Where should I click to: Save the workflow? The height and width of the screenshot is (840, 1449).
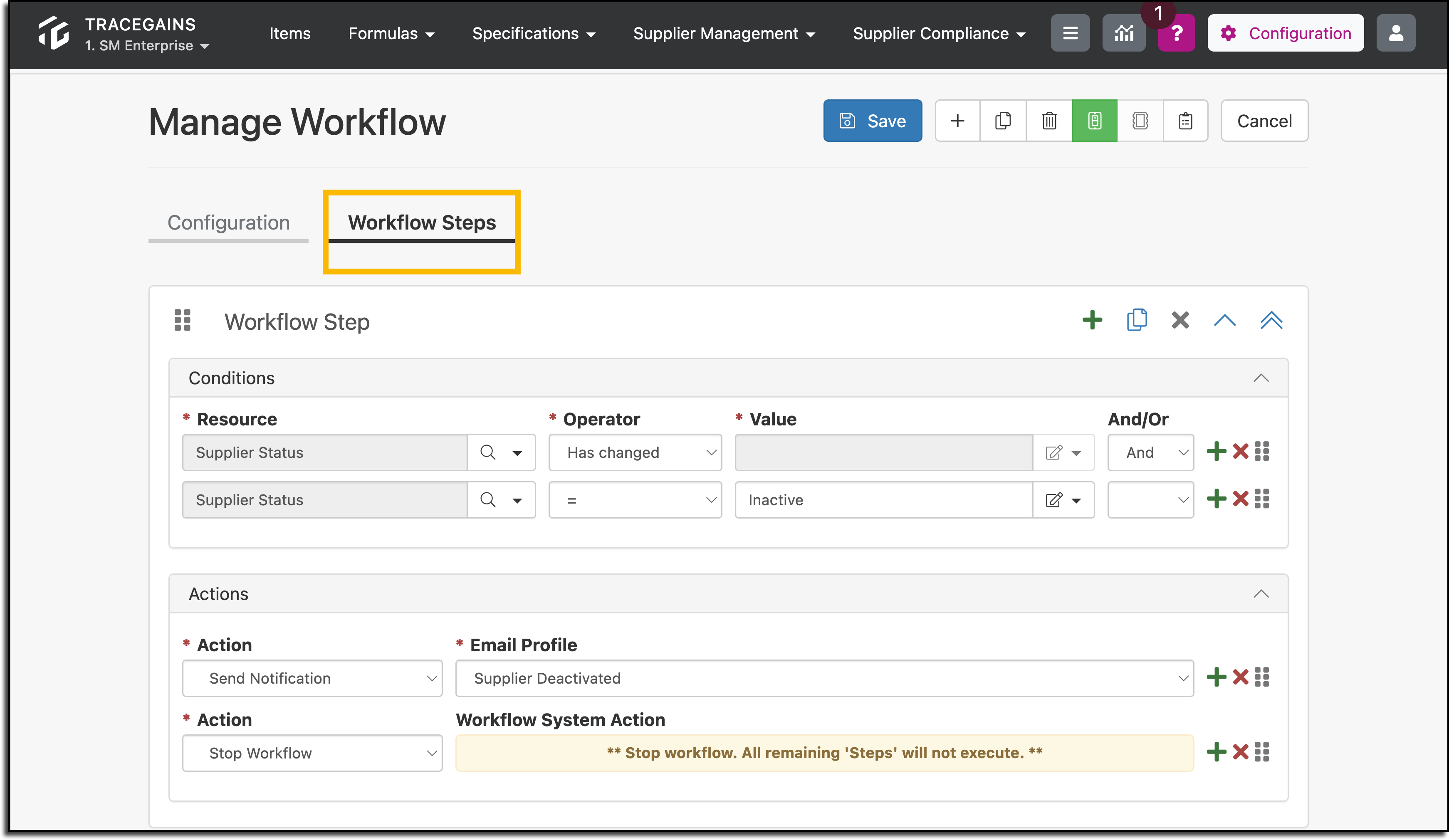872,121
